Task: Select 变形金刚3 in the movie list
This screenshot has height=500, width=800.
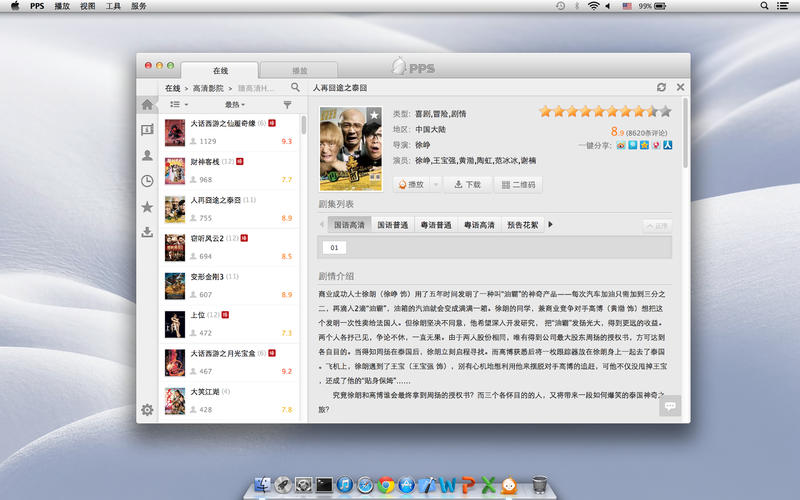Action: click(229, 286)
